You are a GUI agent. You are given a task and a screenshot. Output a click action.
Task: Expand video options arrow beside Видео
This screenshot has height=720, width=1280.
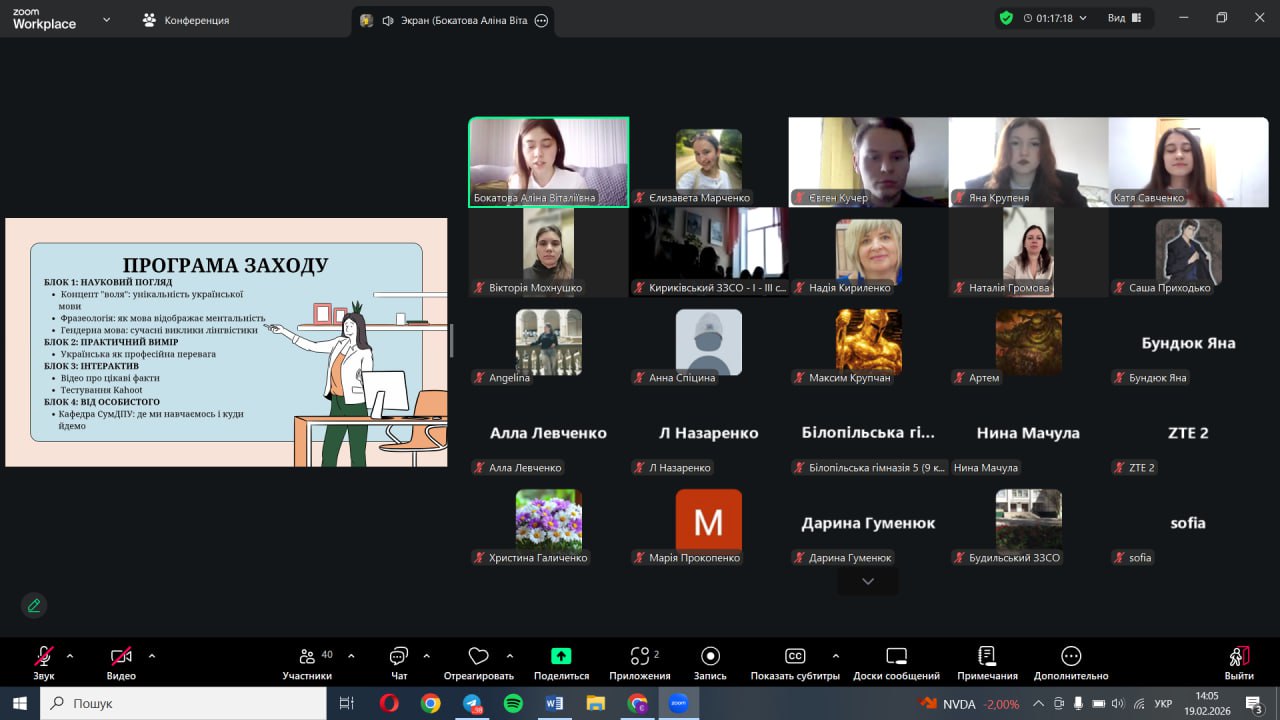click(x=152, y=656)
